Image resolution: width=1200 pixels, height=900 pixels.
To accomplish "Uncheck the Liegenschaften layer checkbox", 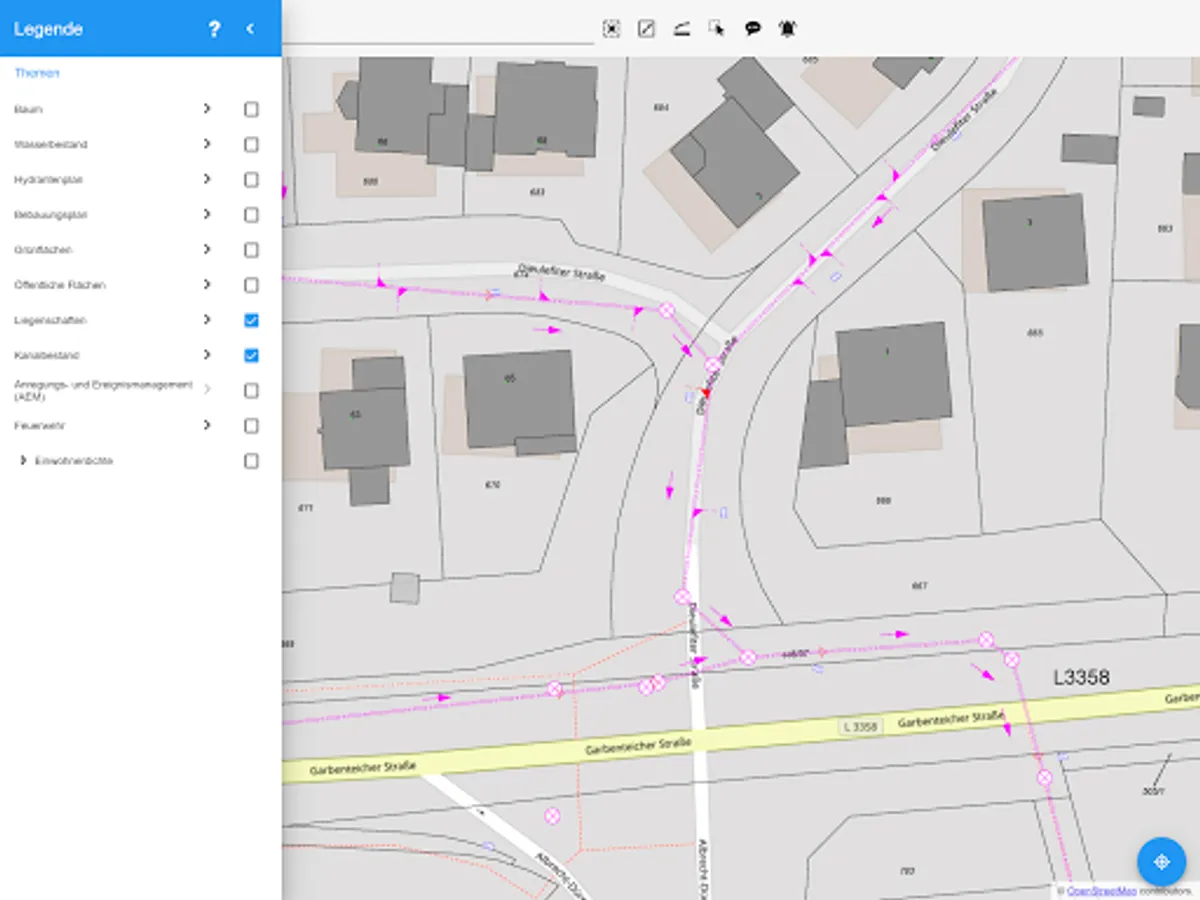I will tap(251, 320).
